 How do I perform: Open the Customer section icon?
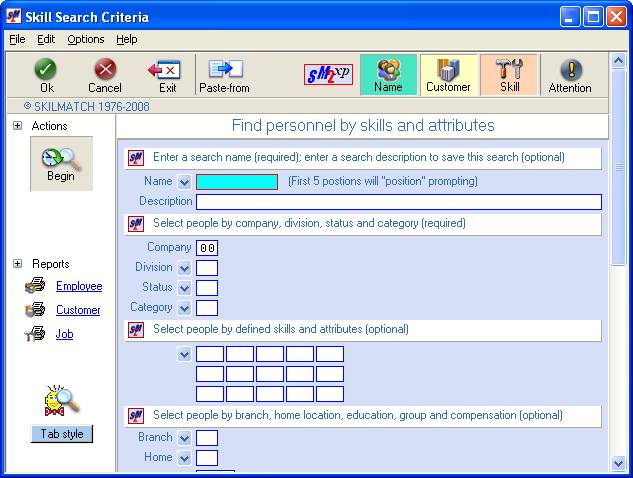(448, 70)
